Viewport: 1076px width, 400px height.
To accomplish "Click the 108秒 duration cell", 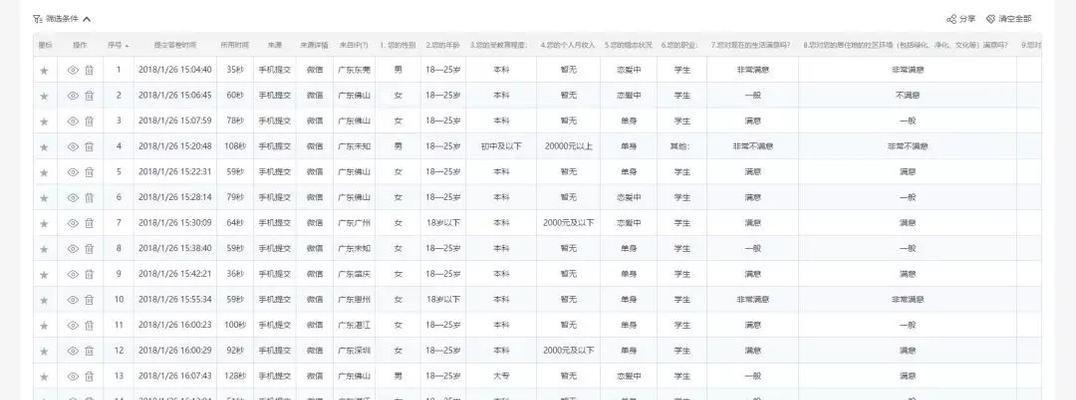I will (x=235, y=146).
